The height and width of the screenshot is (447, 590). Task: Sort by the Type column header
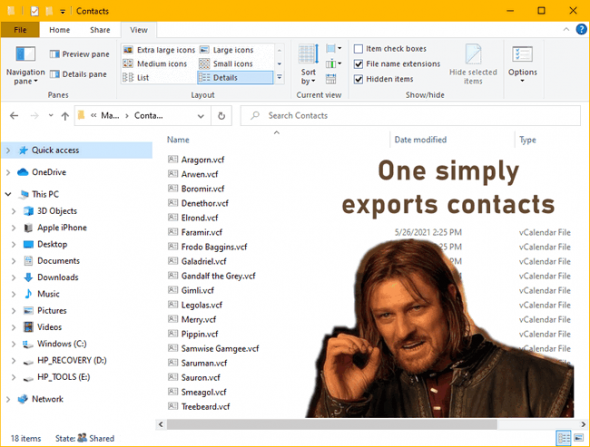(528, 140)
